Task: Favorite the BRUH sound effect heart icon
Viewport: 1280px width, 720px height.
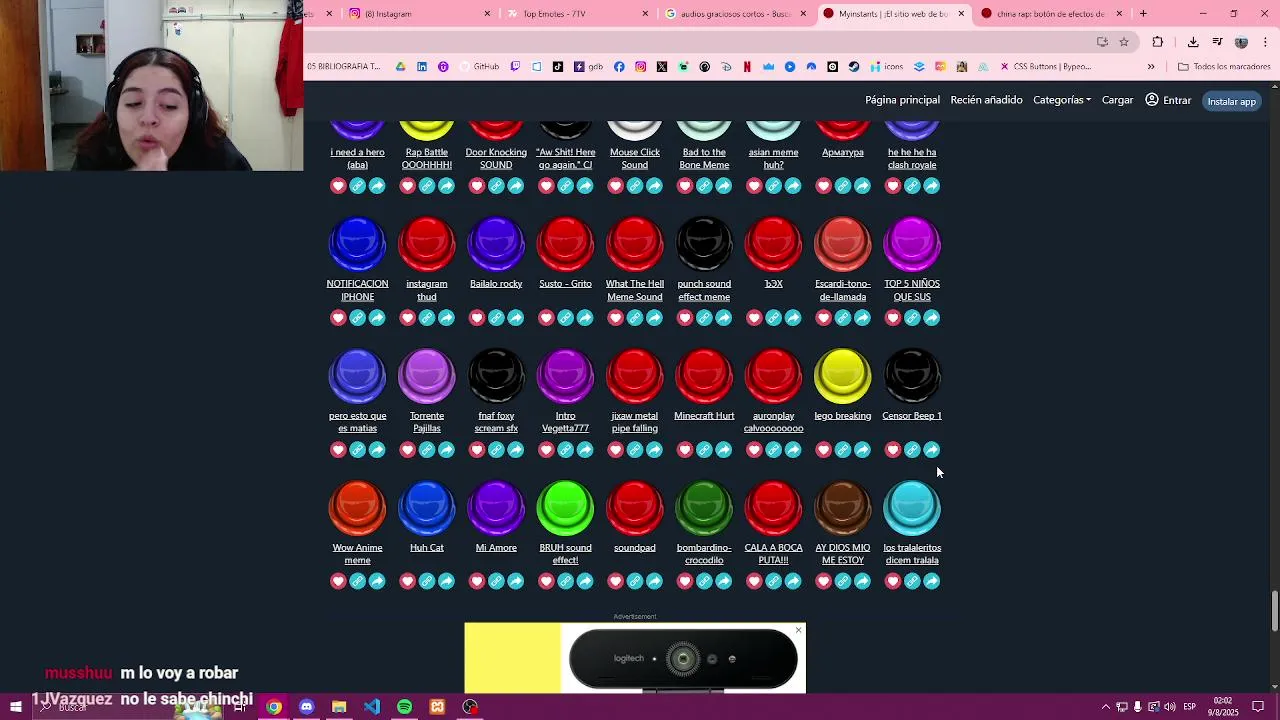Action: pos(546,582)
